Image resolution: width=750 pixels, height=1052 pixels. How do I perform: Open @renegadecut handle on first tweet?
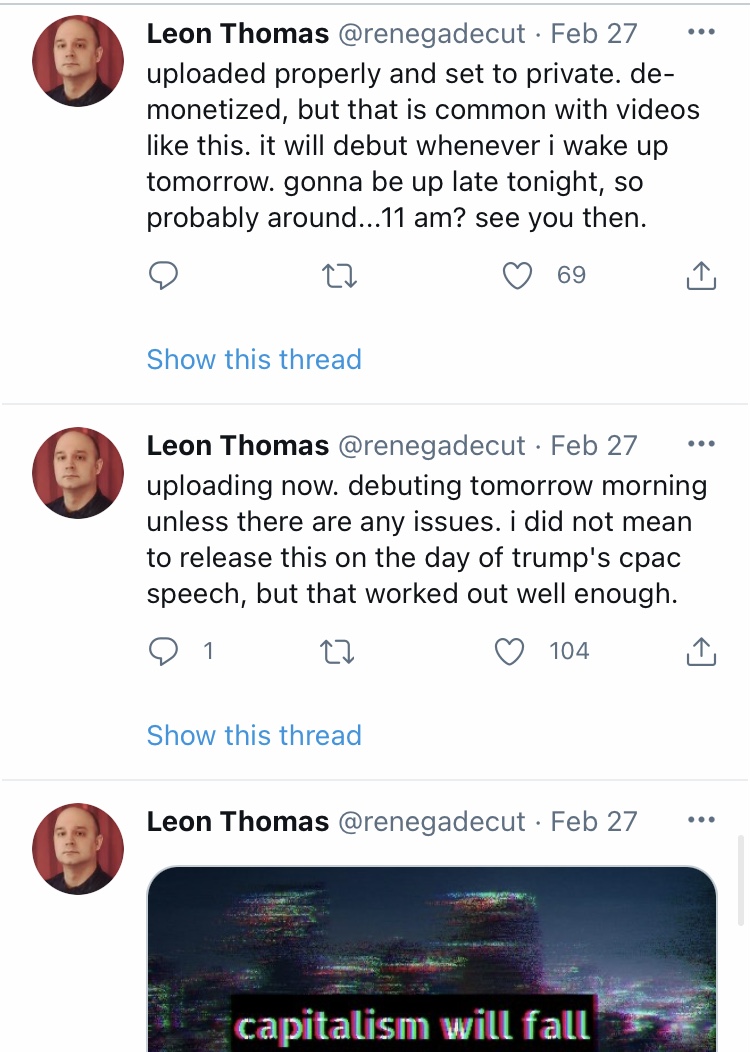(431, 34)
